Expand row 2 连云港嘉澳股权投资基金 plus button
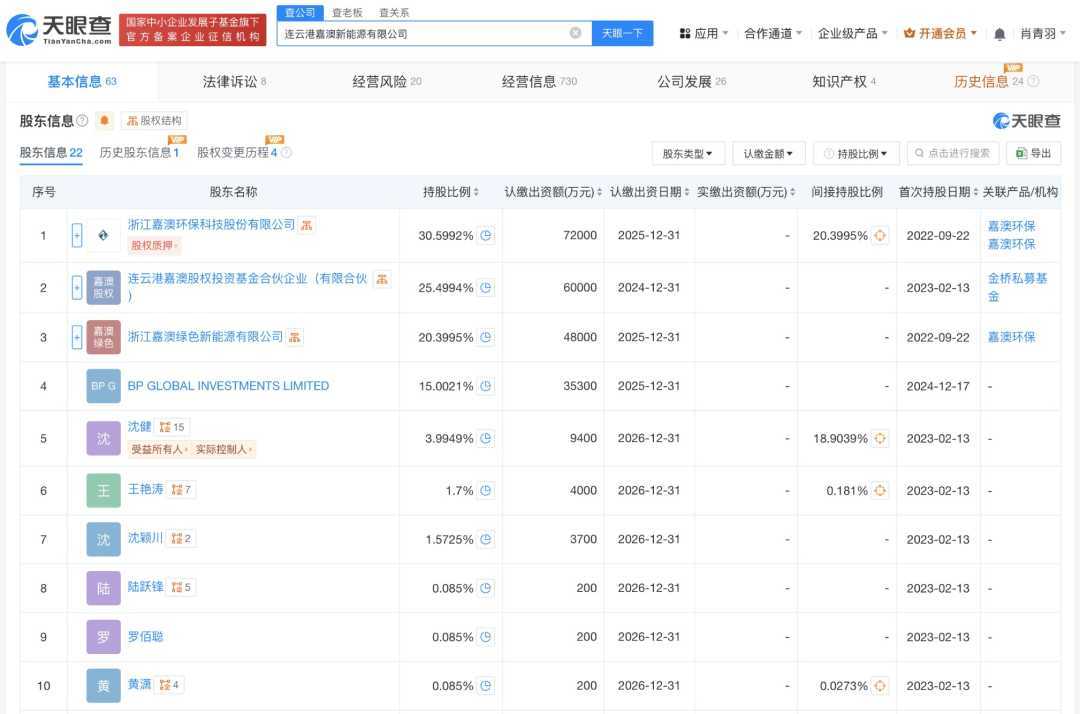This screenshot has height=714, width=1080. (x=77, y=288)
